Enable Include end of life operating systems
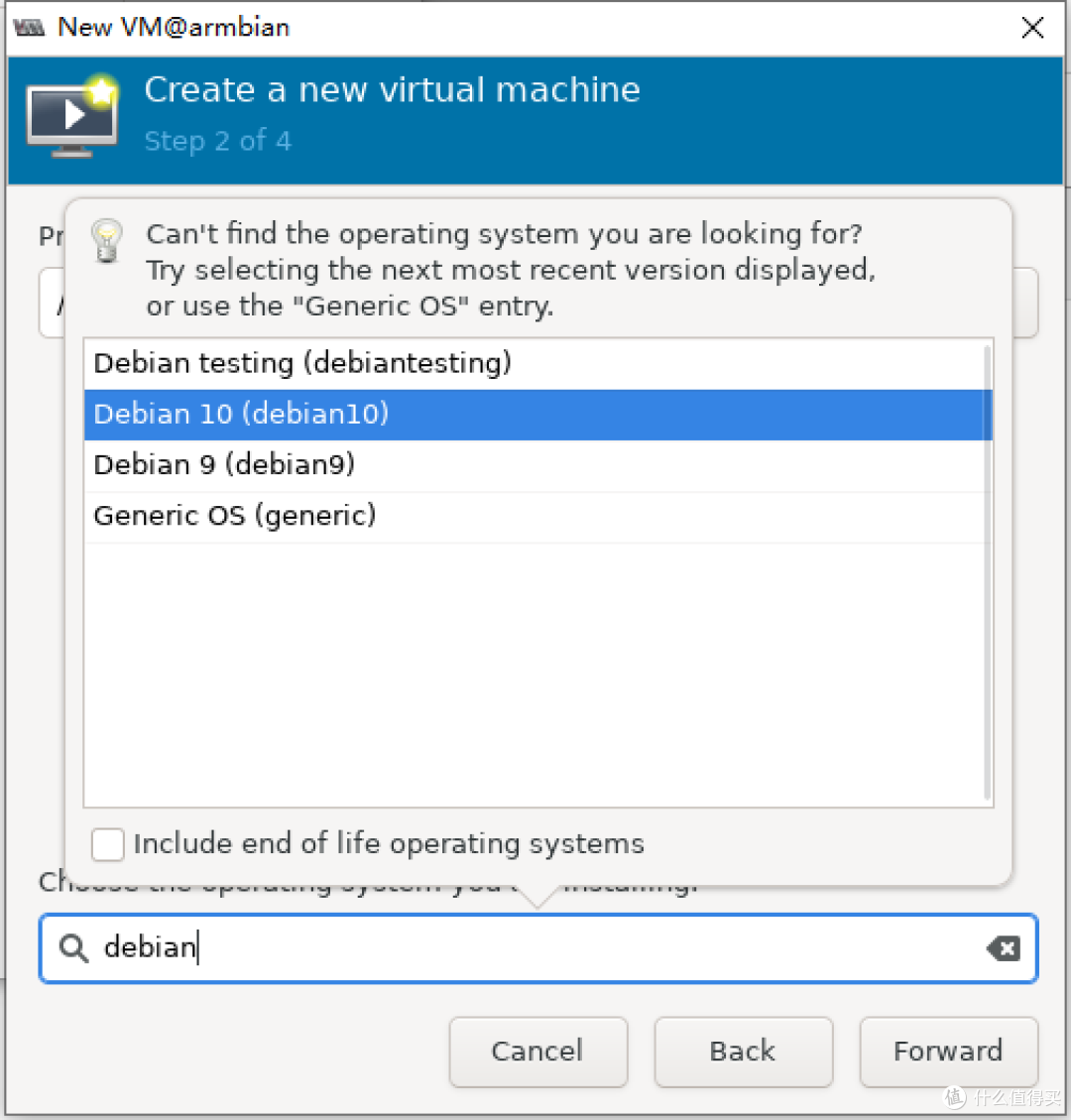 pyautogui.click(x=108, y=844)
